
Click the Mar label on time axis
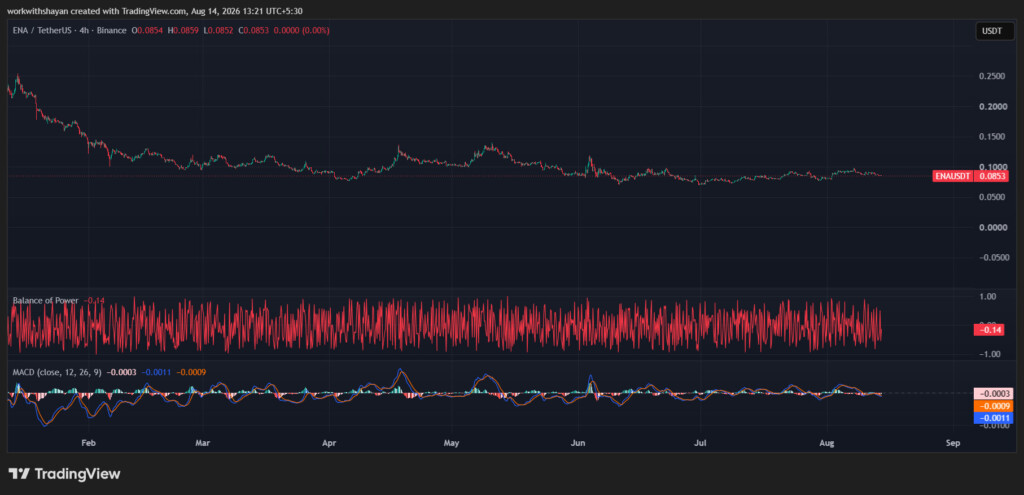203,443
